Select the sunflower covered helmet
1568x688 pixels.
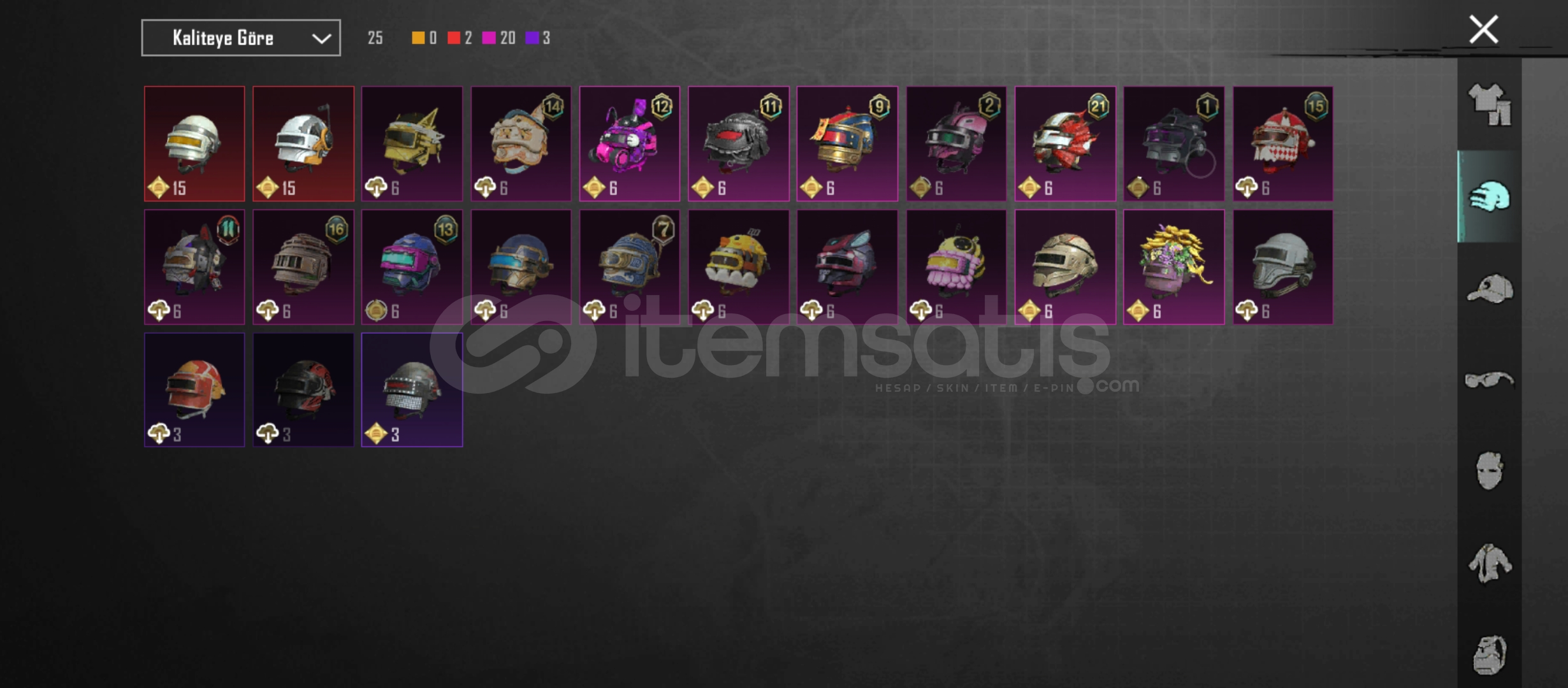click(x=1174, y=267)
